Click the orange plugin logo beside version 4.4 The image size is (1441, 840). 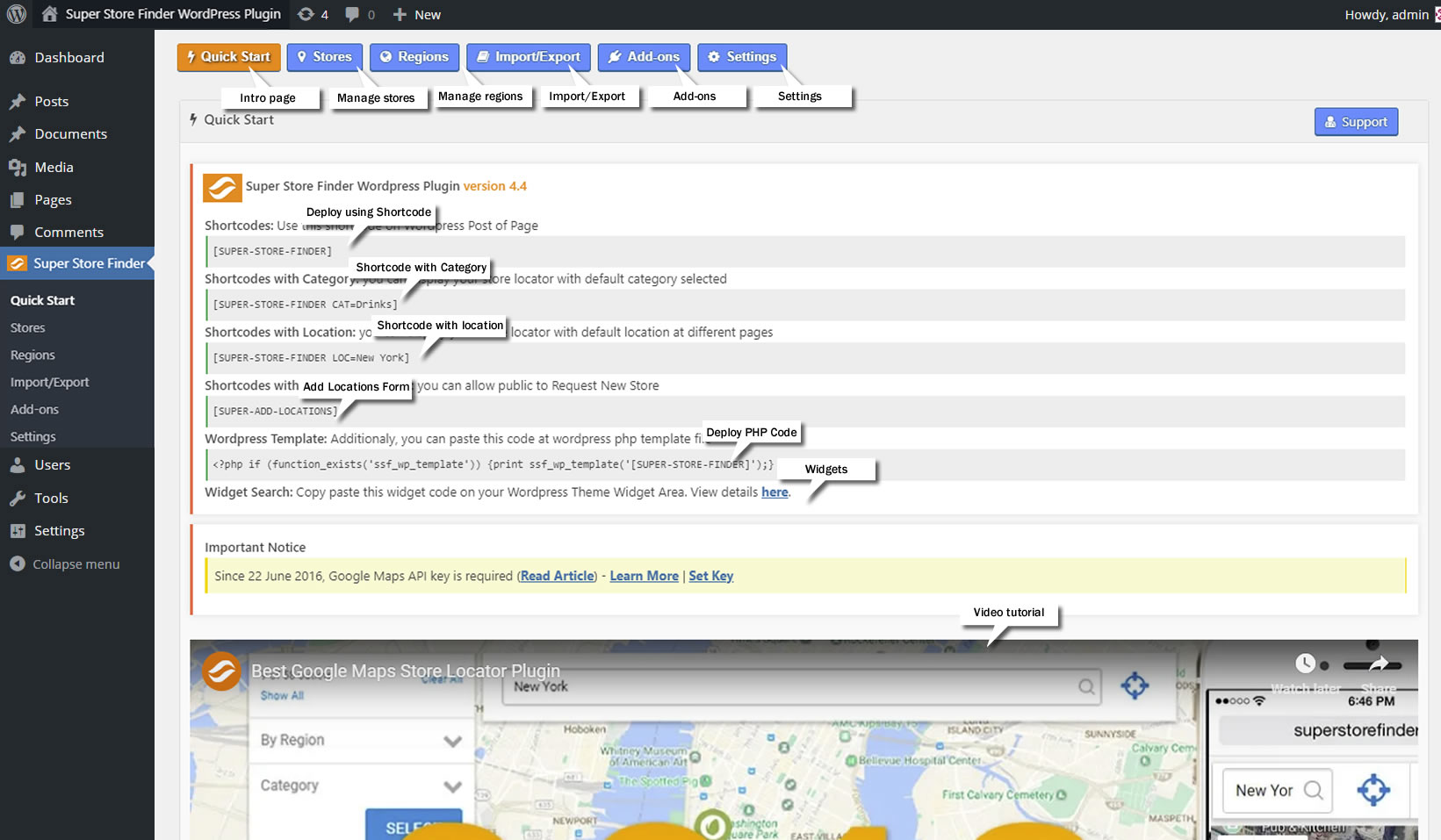pyautogui.click(x=222, y=187)
